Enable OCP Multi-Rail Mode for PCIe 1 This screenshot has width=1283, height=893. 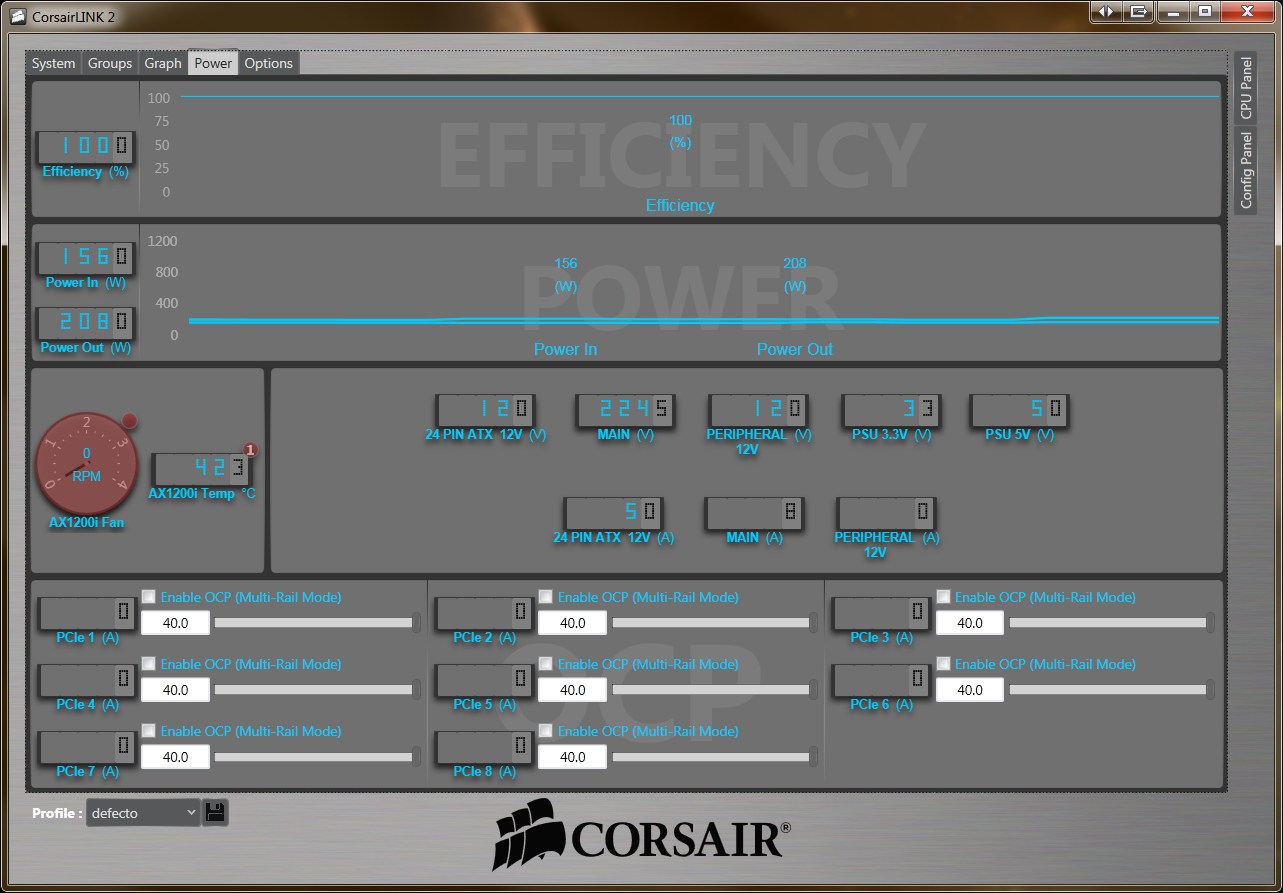pos(149,597)
